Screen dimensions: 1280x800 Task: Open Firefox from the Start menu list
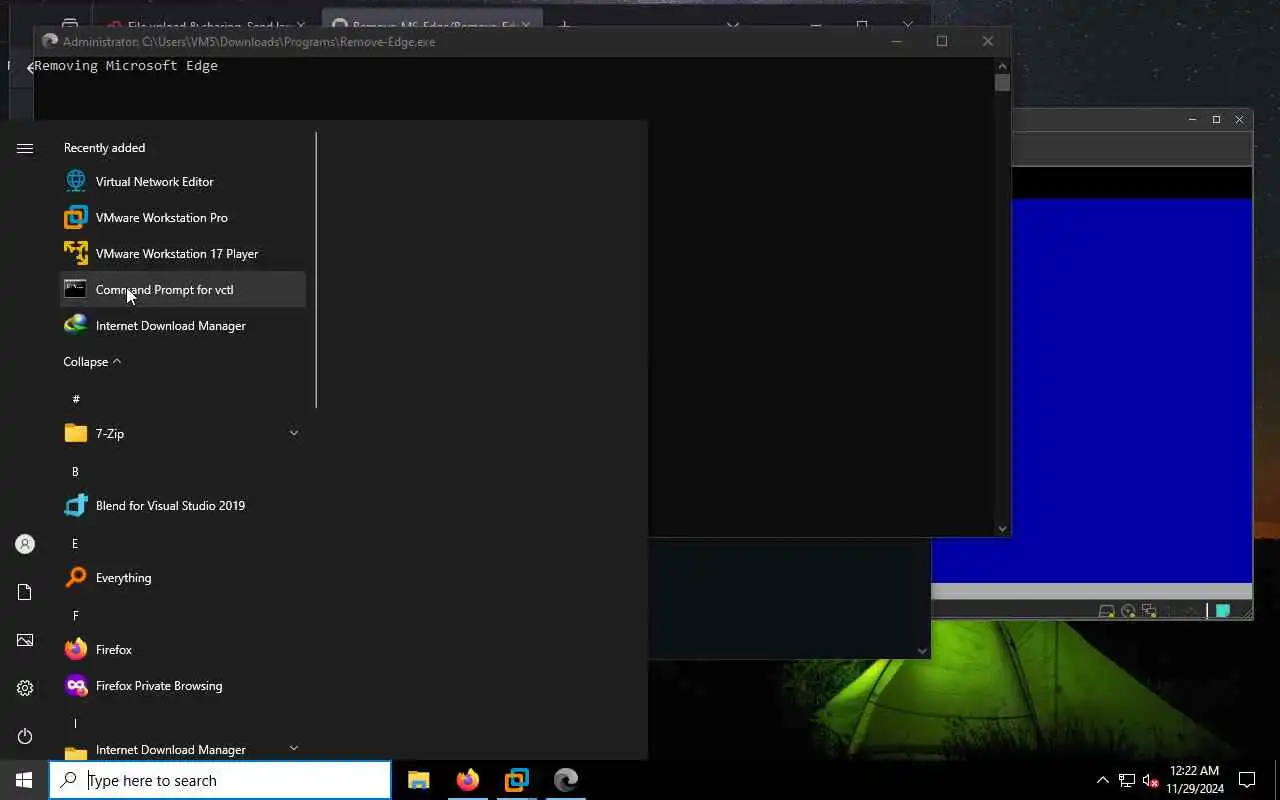tap(182, 650)
